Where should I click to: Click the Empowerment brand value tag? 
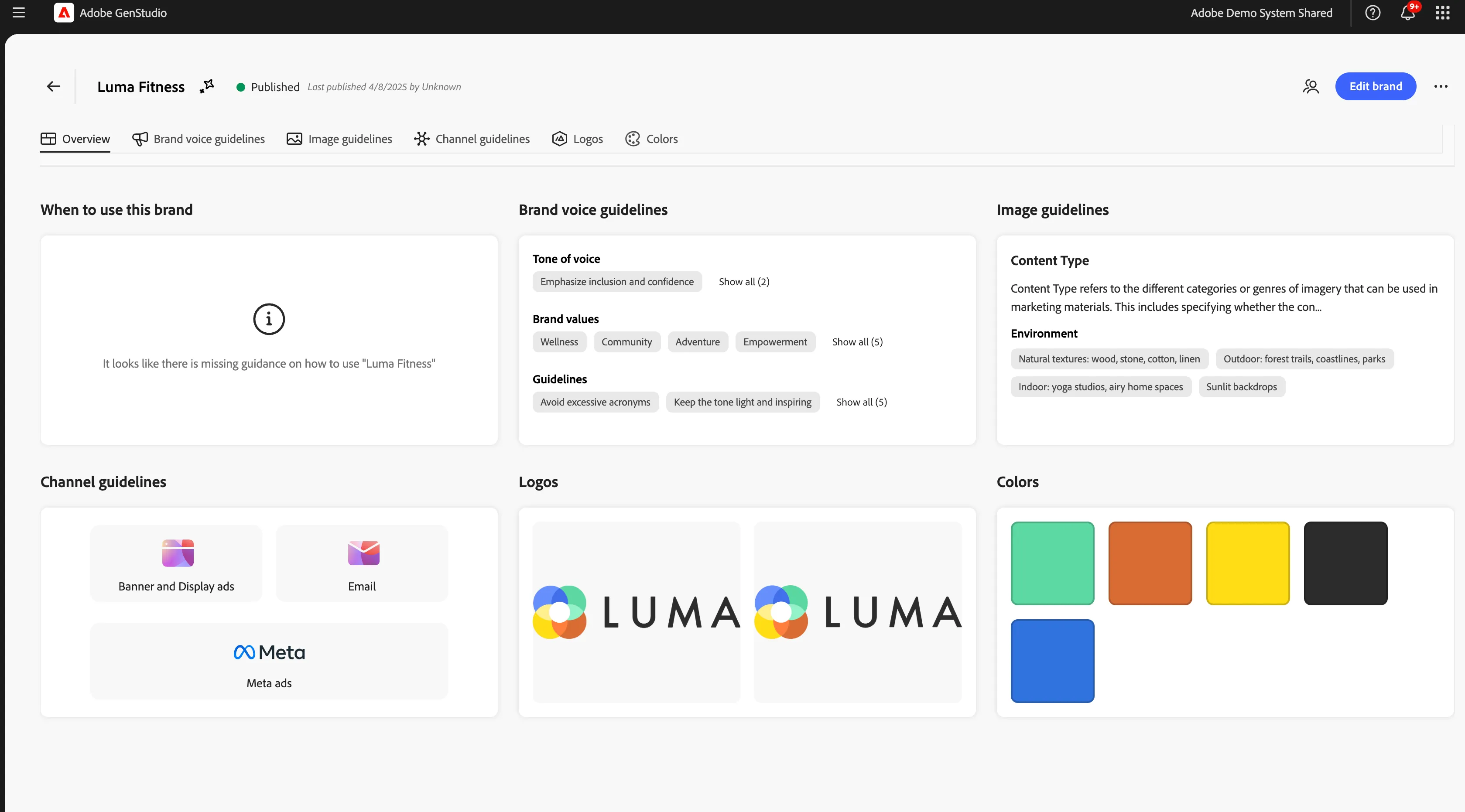tap(774, 342)
